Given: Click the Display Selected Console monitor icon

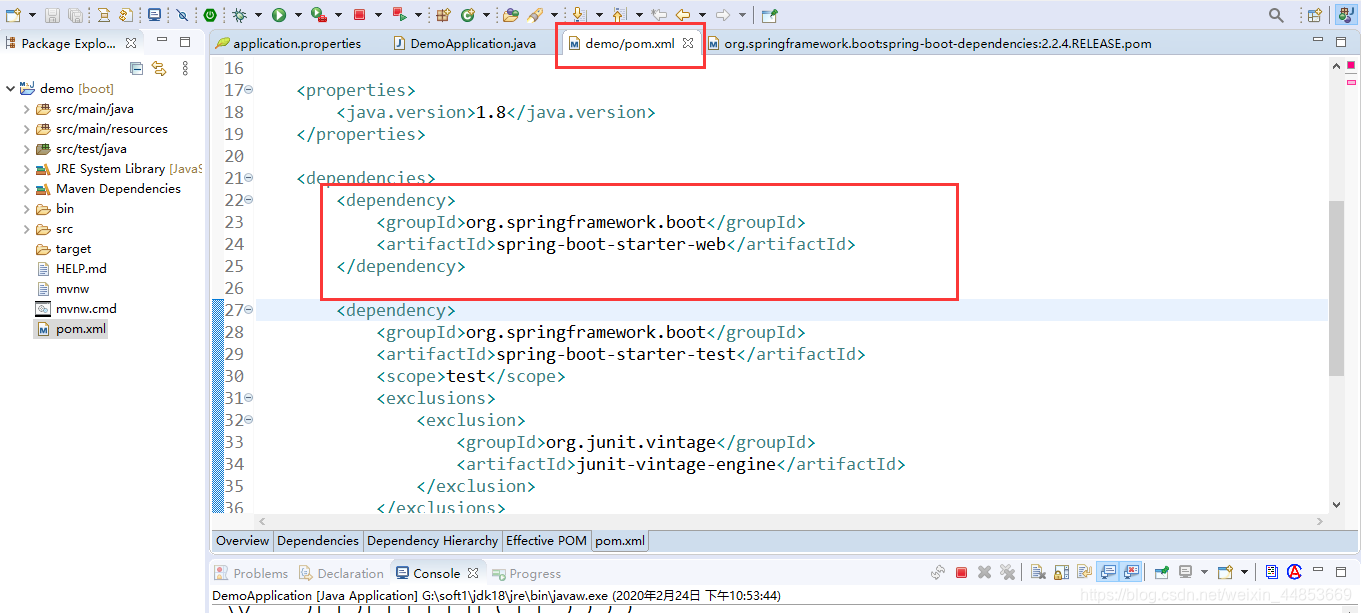Looking at the screenshot, I should 1185,573.
